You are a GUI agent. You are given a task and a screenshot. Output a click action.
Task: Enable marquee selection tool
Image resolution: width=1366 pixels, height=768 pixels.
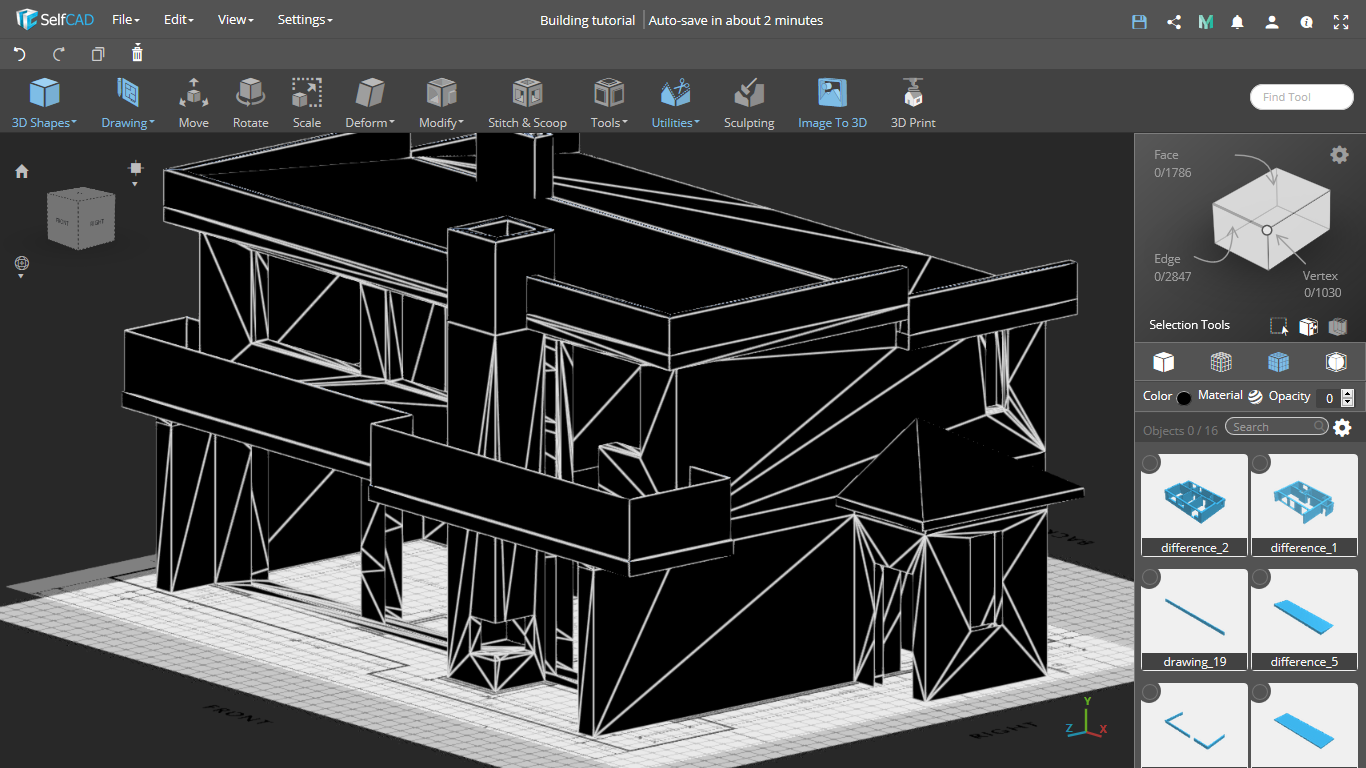[1279, 326]
